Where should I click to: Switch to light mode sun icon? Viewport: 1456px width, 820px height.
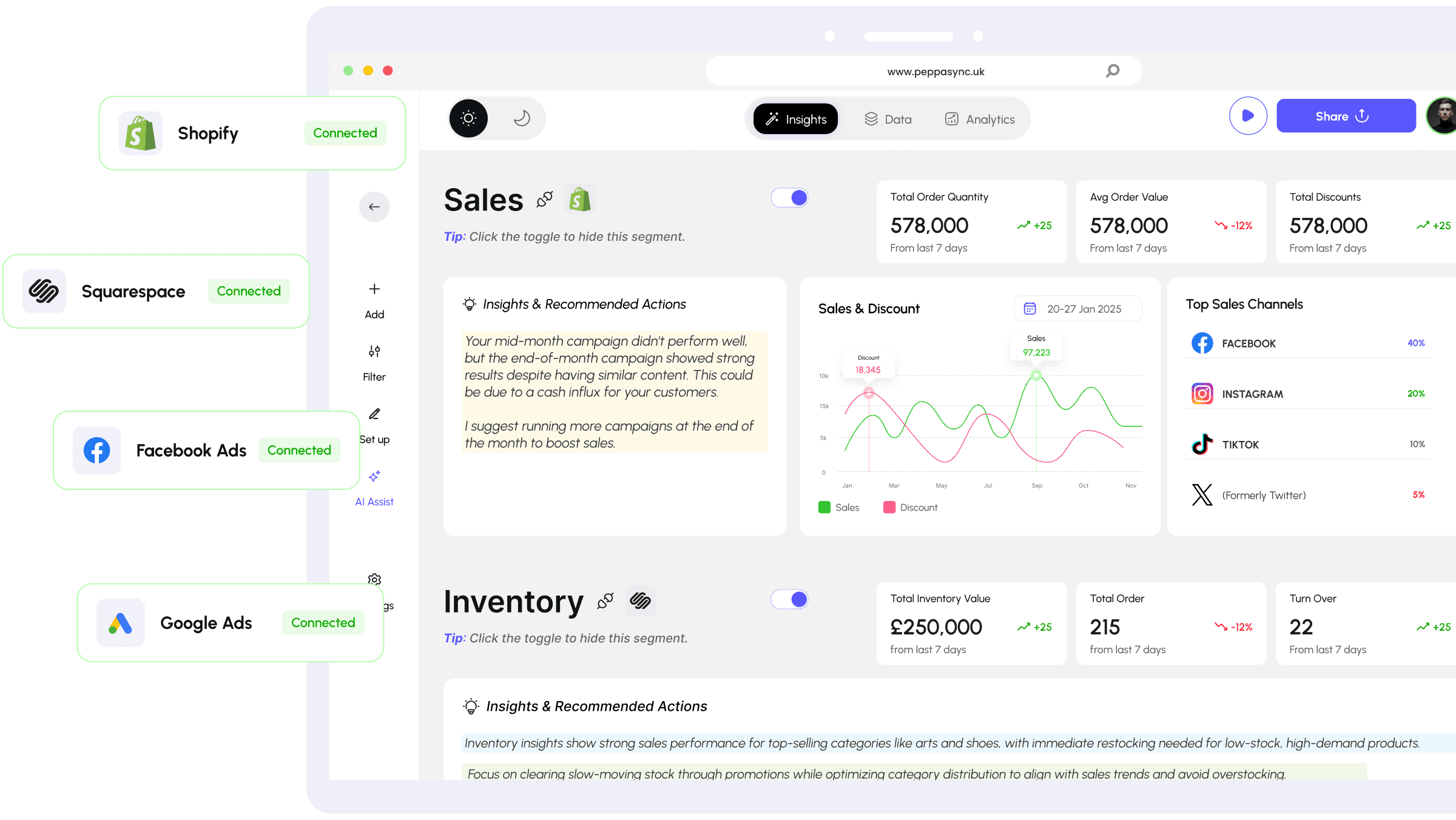tap(468, 118)
